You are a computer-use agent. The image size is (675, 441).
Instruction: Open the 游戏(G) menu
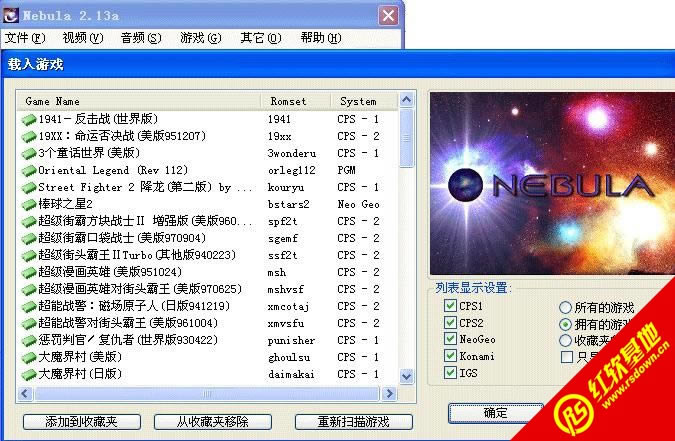200,38
